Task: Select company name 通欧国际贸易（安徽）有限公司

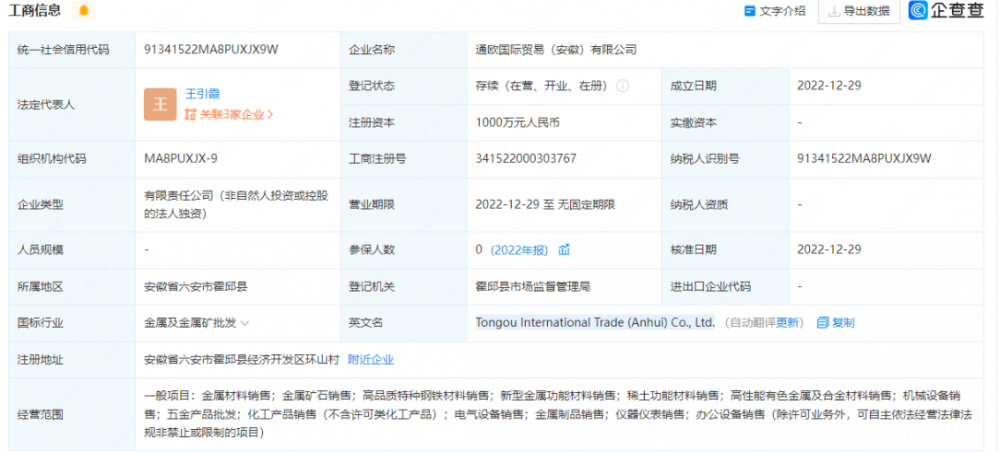Action: click(x=556, y=49)
